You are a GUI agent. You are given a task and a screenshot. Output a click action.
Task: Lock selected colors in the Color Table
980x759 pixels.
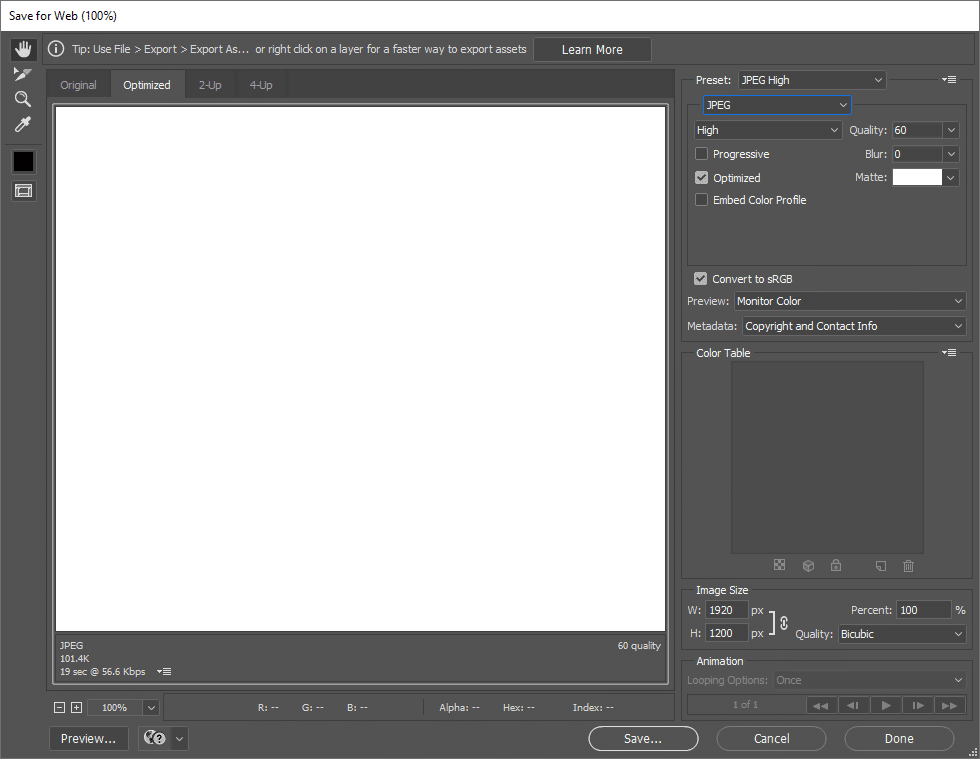click(836, 566)
